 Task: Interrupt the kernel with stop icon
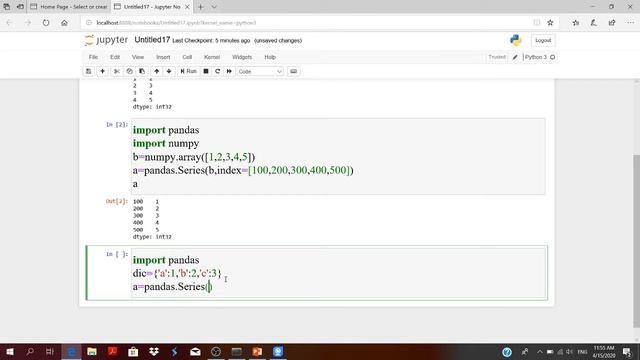tap(206, 71)
